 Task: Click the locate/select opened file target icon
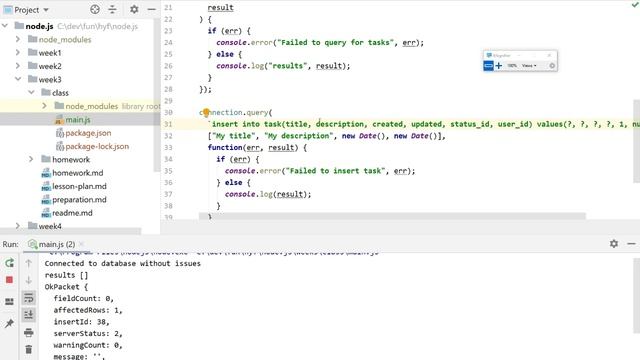tap(95, 9)
